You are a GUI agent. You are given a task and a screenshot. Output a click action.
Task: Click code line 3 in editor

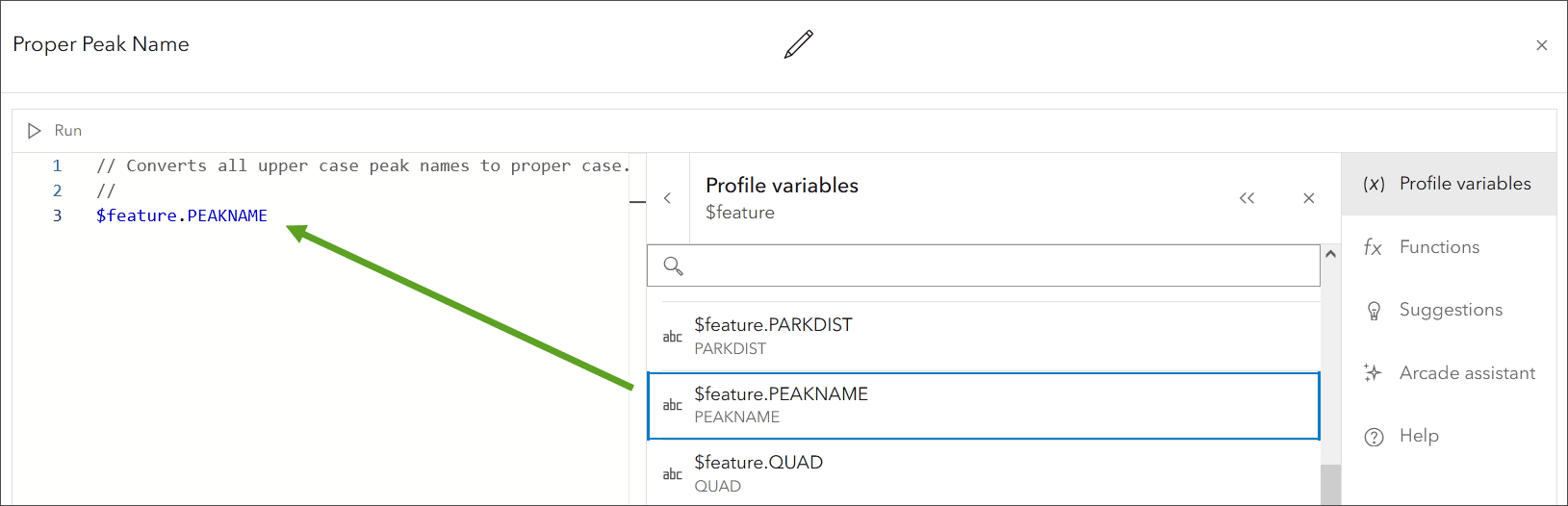(182, 215)
